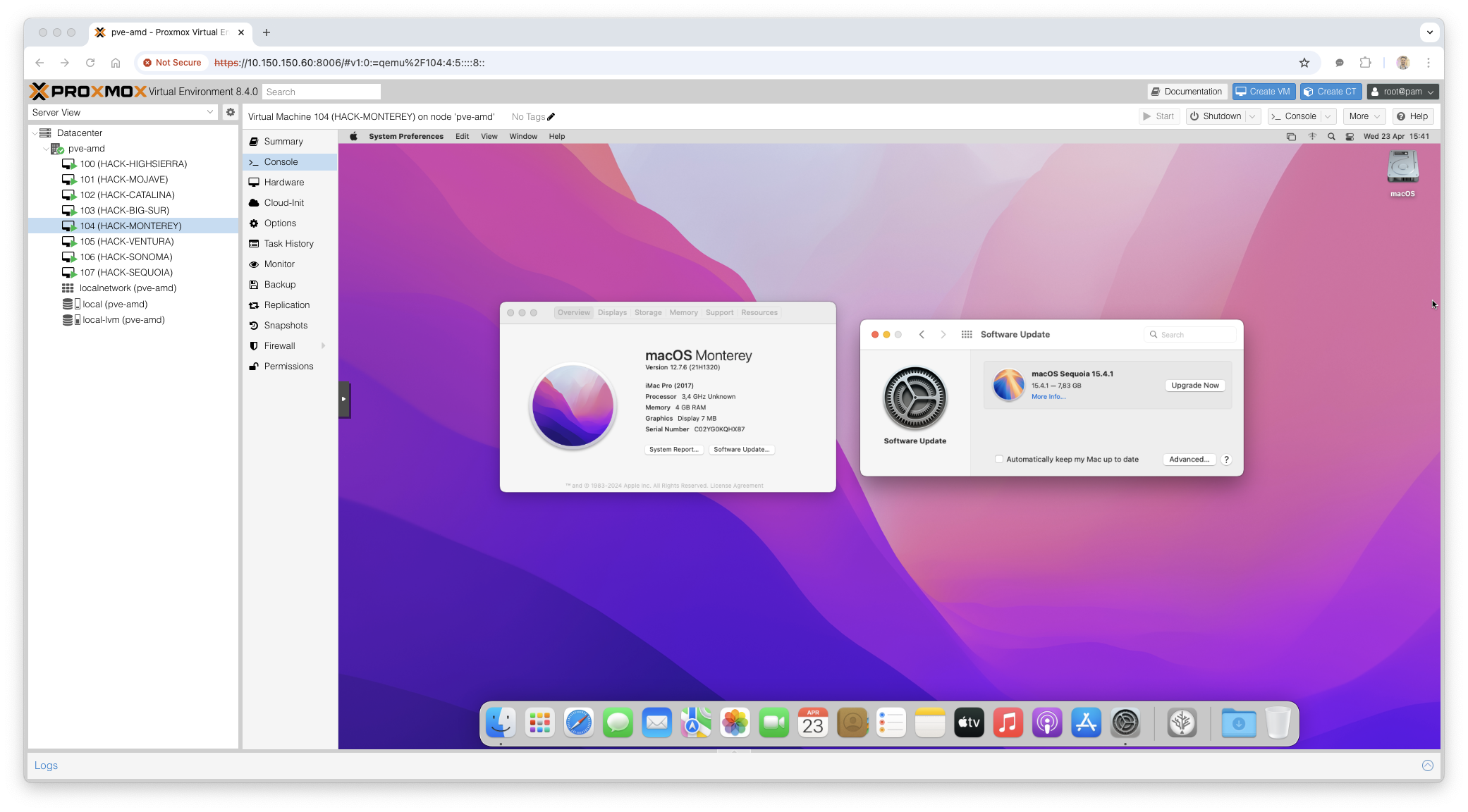This screenshot has width=1468, height=812.
Task: Collapse the pve-amd node tree
Action: tap(46, 149)
